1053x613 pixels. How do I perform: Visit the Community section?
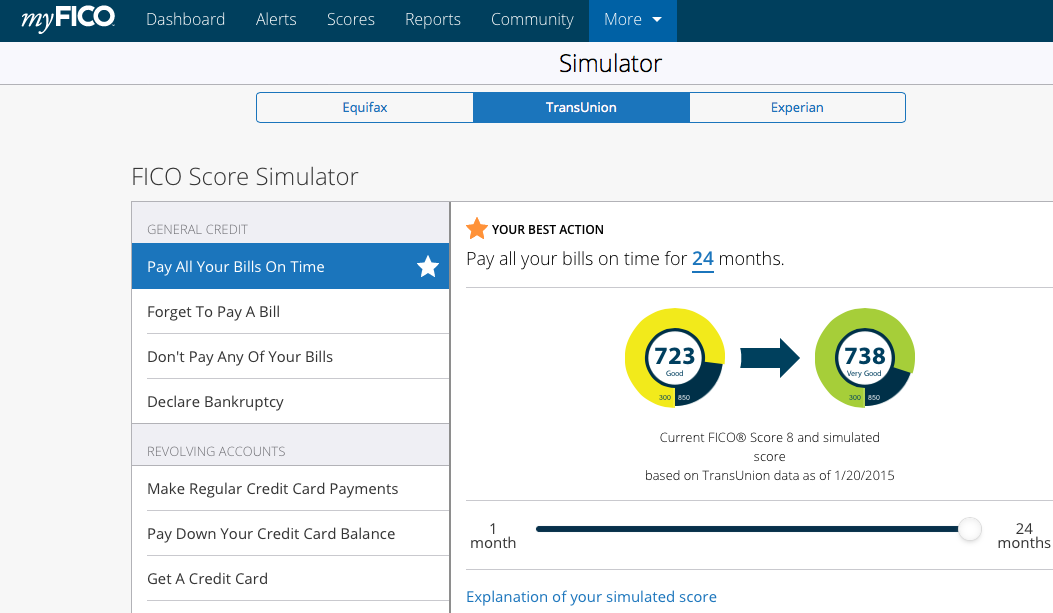click(x=533, y=19)
